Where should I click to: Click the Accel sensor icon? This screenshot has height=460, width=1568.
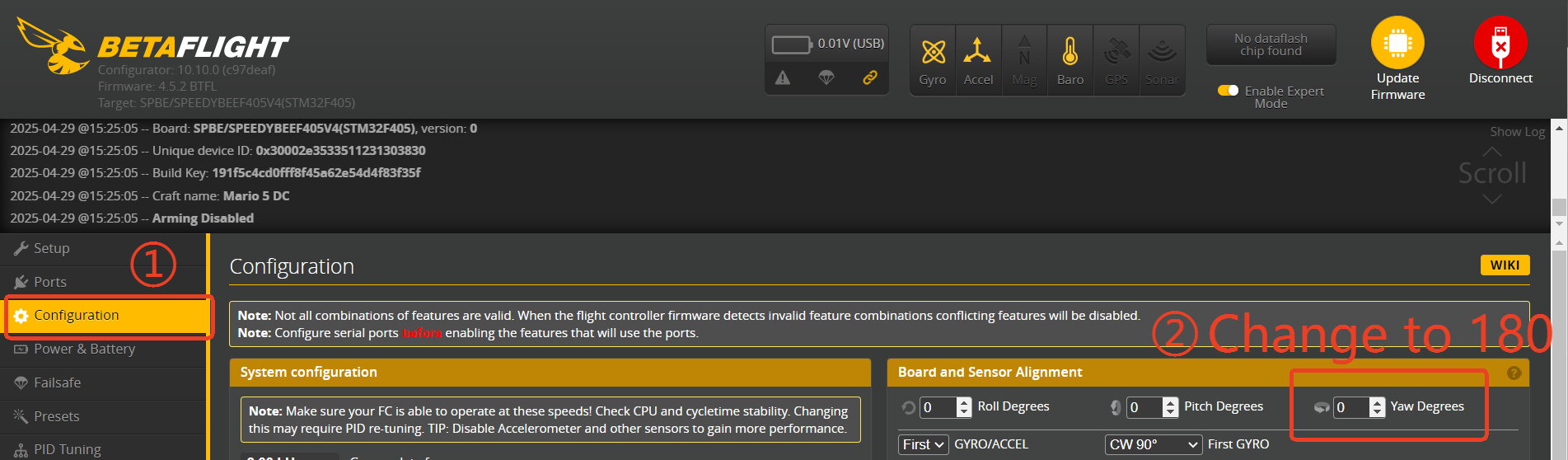click(978, 51)
